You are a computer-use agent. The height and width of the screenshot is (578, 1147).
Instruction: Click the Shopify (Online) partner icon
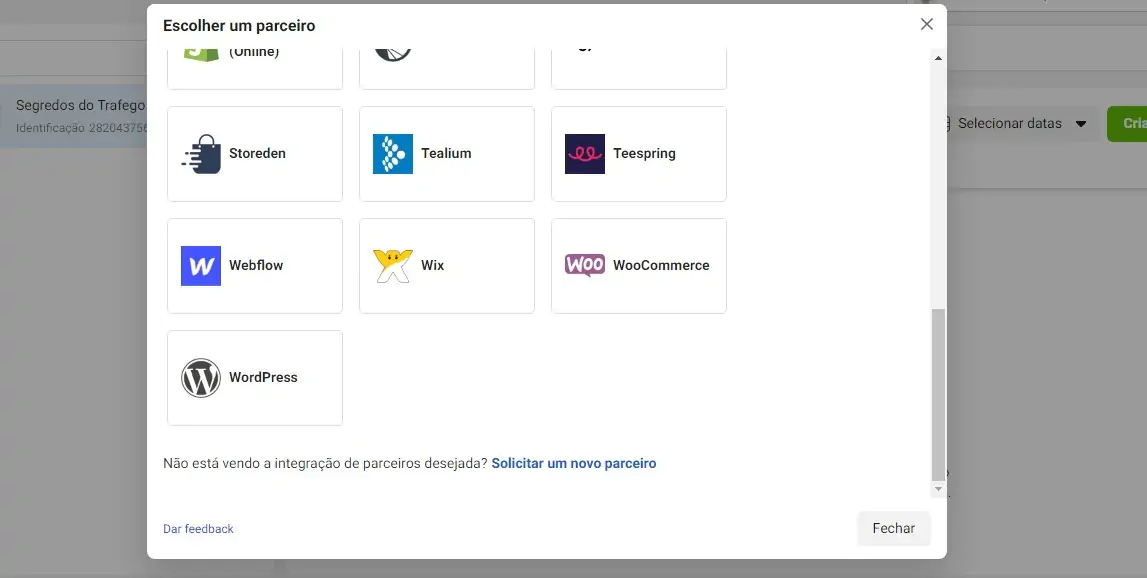coord(201,54)
